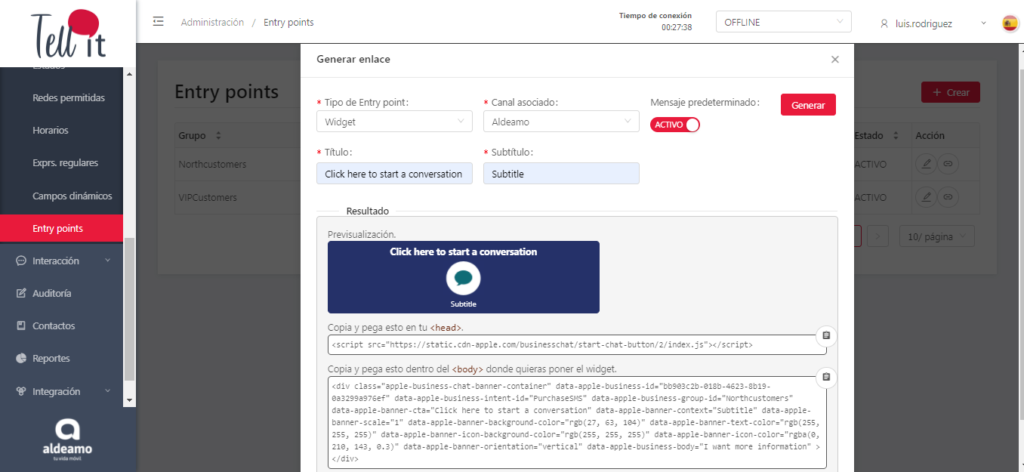Toggle Mensaje predeterminado ACTIVO switch
The image size is (1024, 472).
(674, 124)
